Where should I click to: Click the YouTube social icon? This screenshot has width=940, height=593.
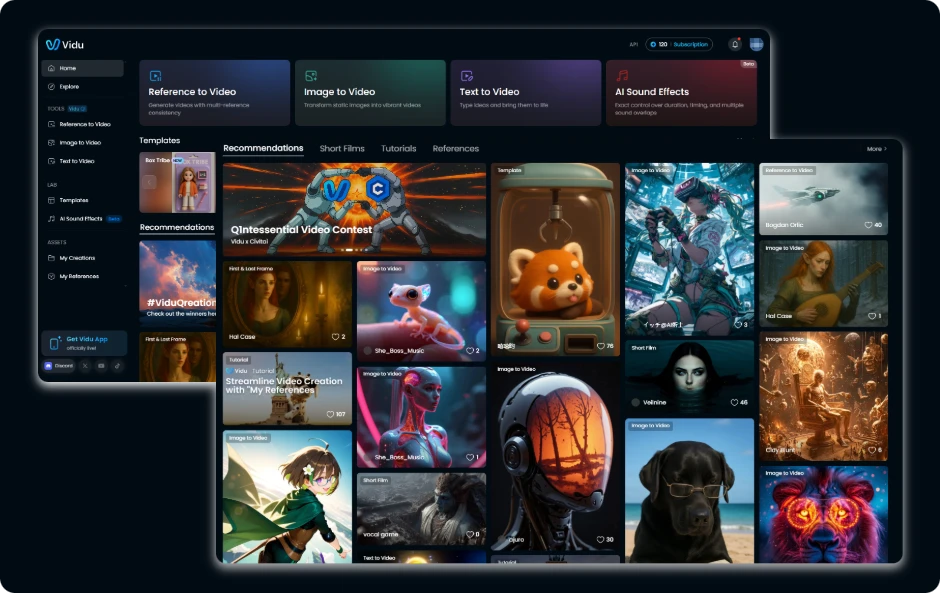coord(101,366)
